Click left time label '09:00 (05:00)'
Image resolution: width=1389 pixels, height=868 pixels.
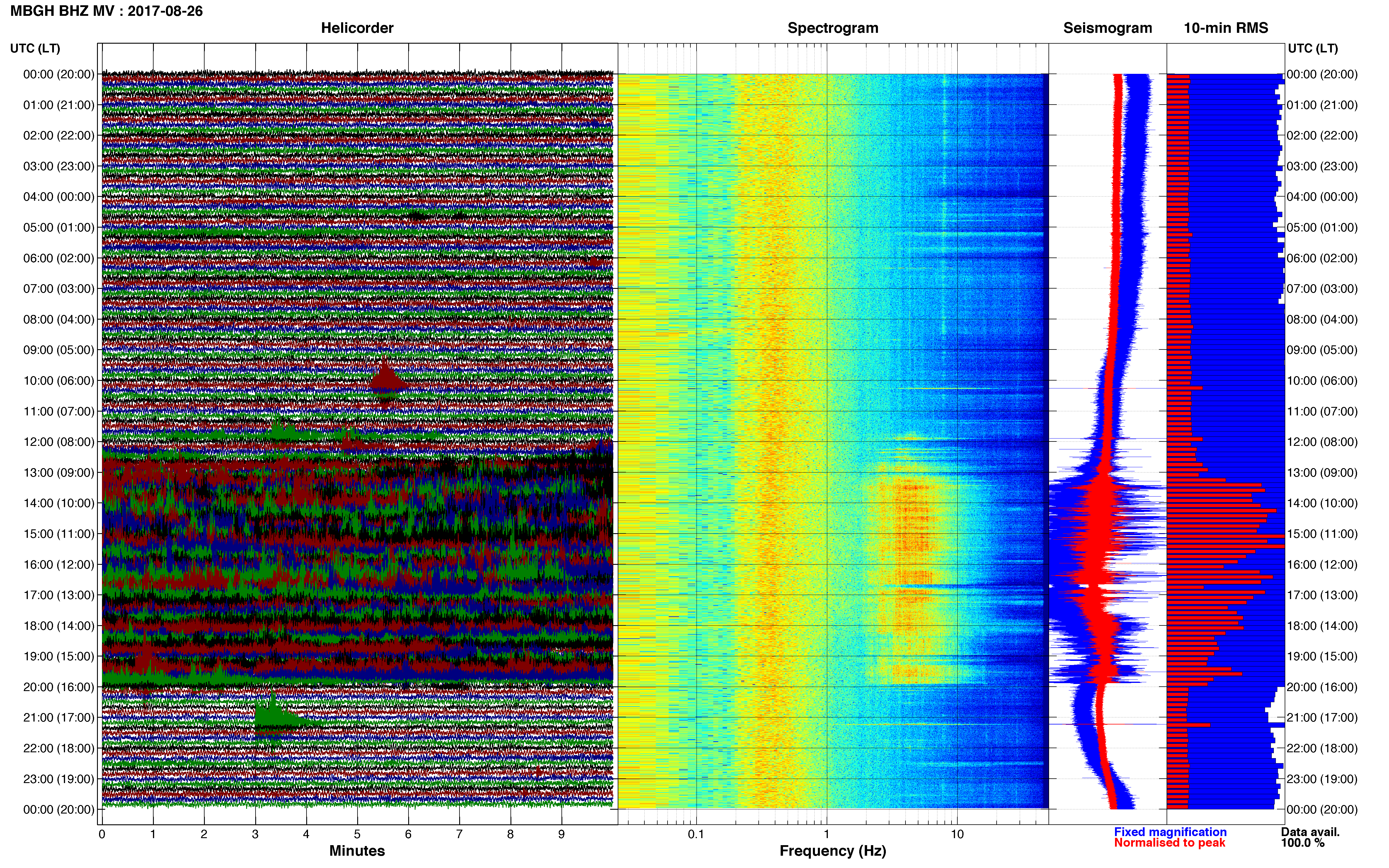[59, 350]
